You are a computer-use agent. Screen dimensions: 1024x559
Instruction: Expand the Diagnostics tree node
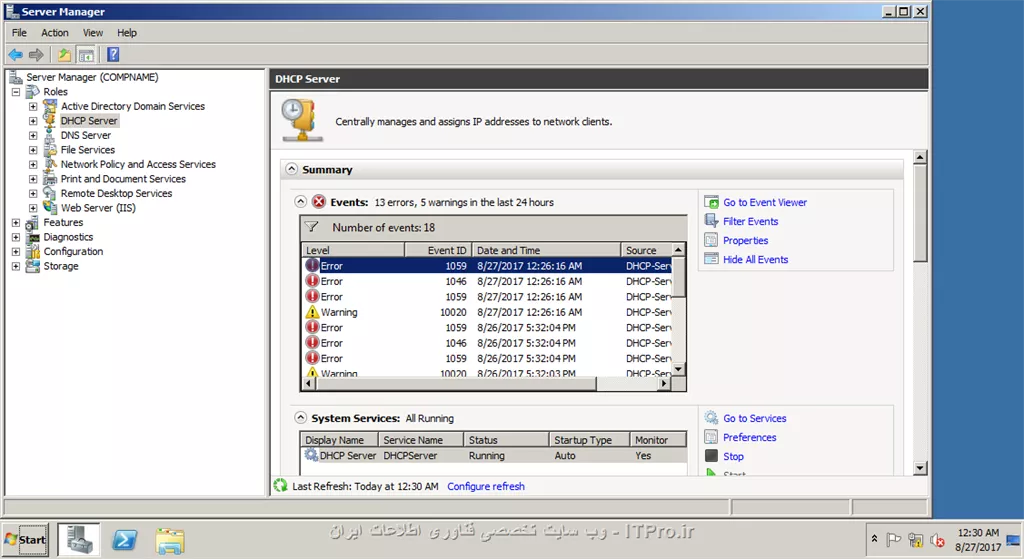tap(16, 237)
